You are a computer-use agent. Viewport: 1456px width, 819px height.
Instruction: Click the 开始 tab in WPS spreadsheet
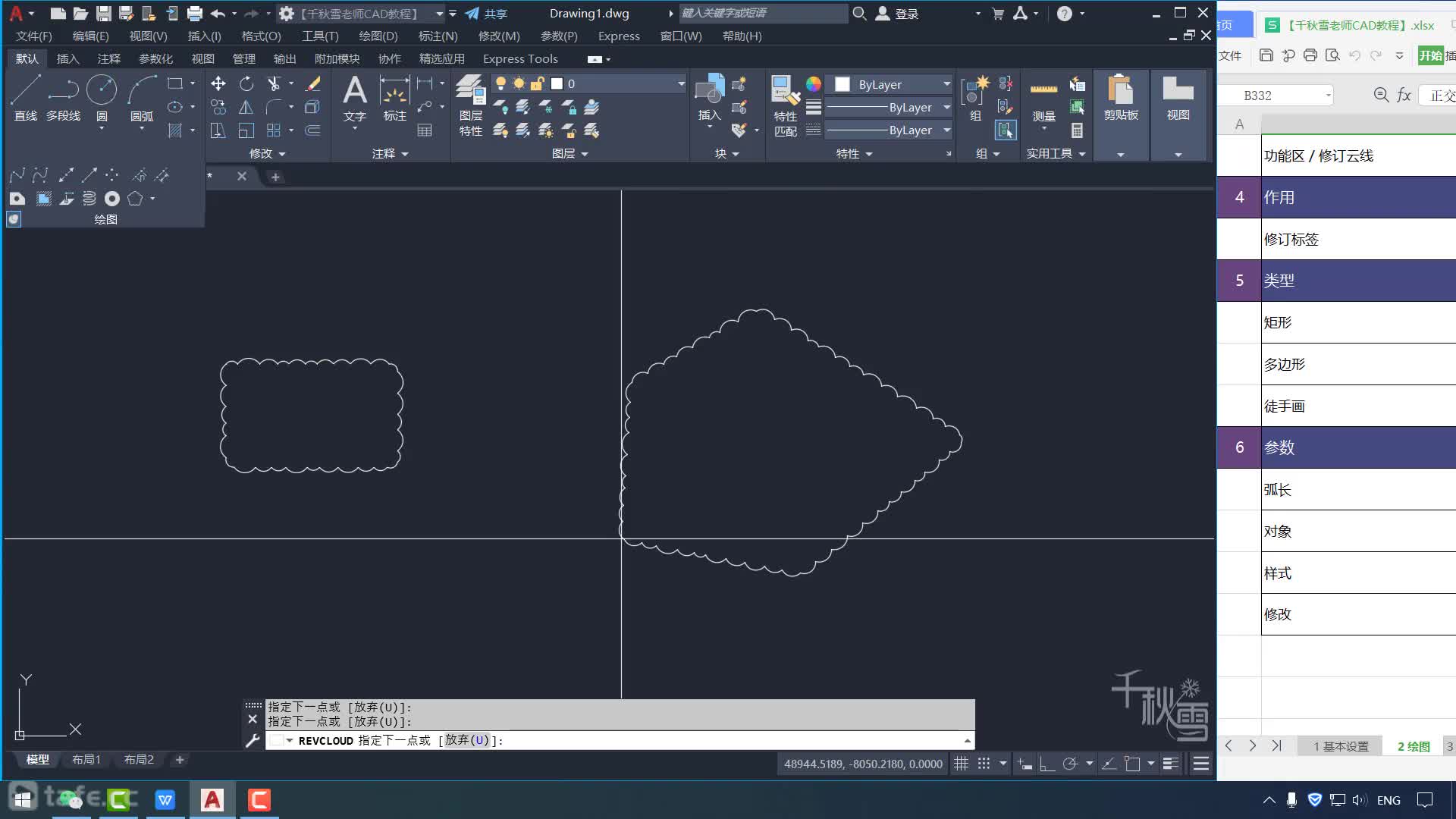pos(1431,55)
